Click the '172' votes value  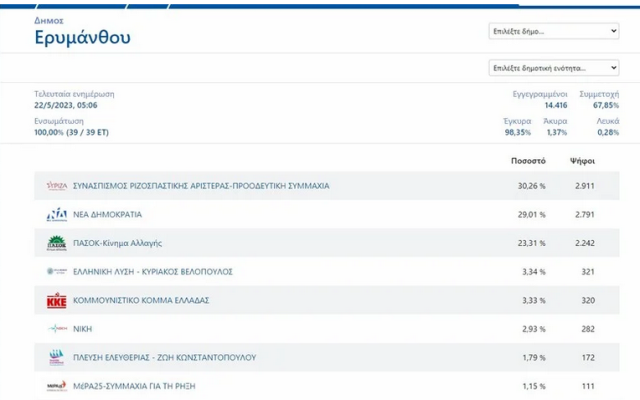click(588, 357)
